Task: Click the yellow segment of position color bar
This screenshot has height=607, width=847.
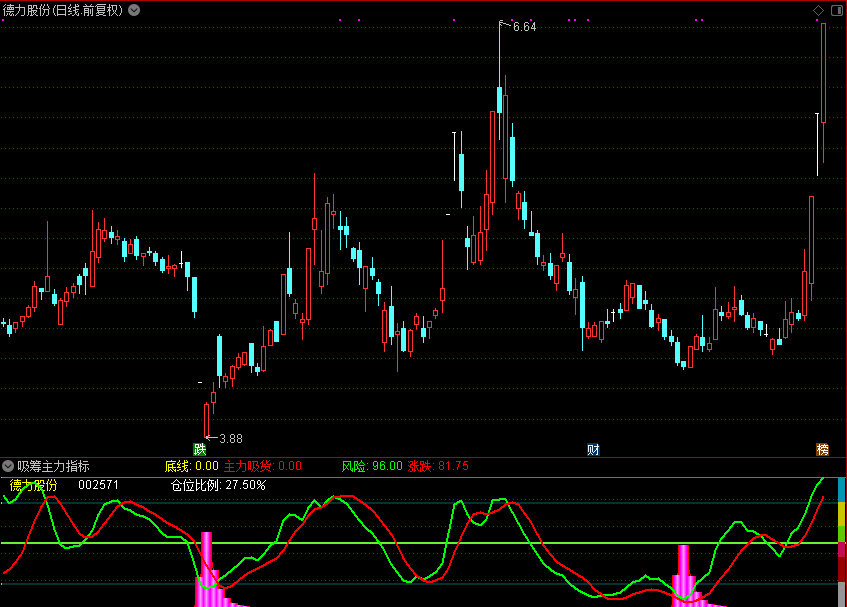Action: coord(841,514)
